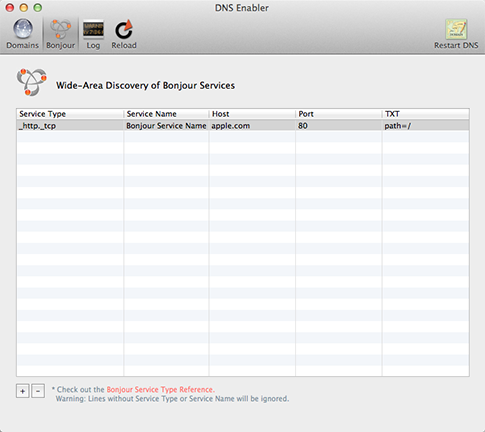The image size is (485, 432).
Task: Open the Log viewer icon
Action: tap(93, 29)
